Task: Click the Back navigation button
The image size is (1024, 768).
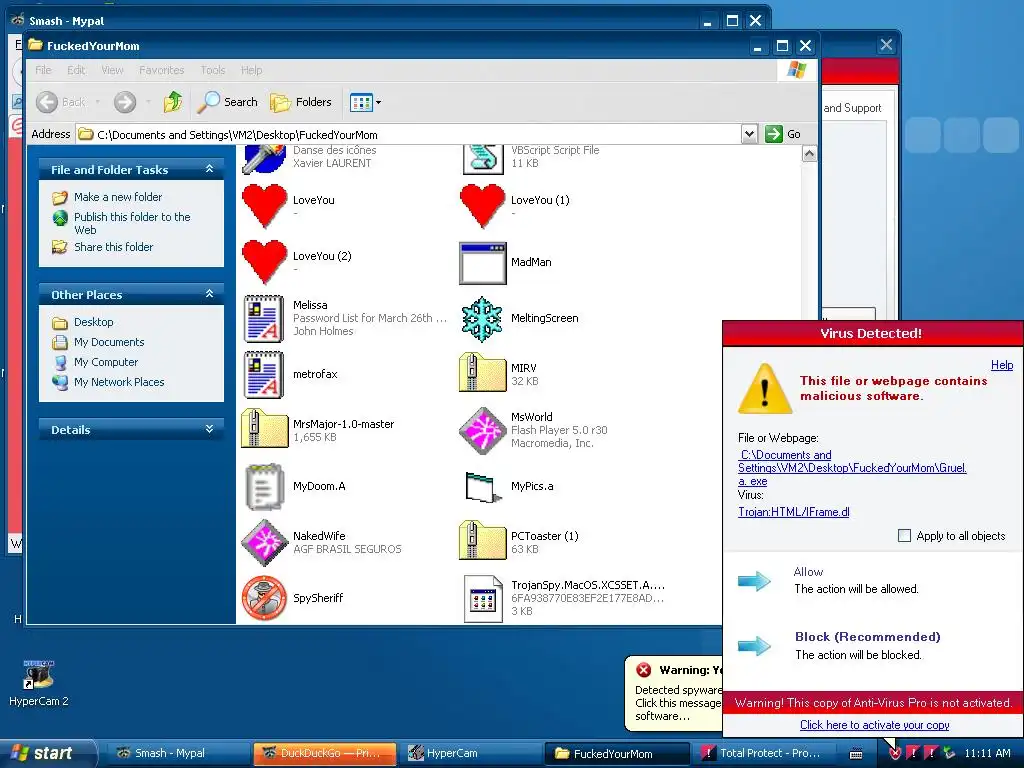Action: coord(60,102)
